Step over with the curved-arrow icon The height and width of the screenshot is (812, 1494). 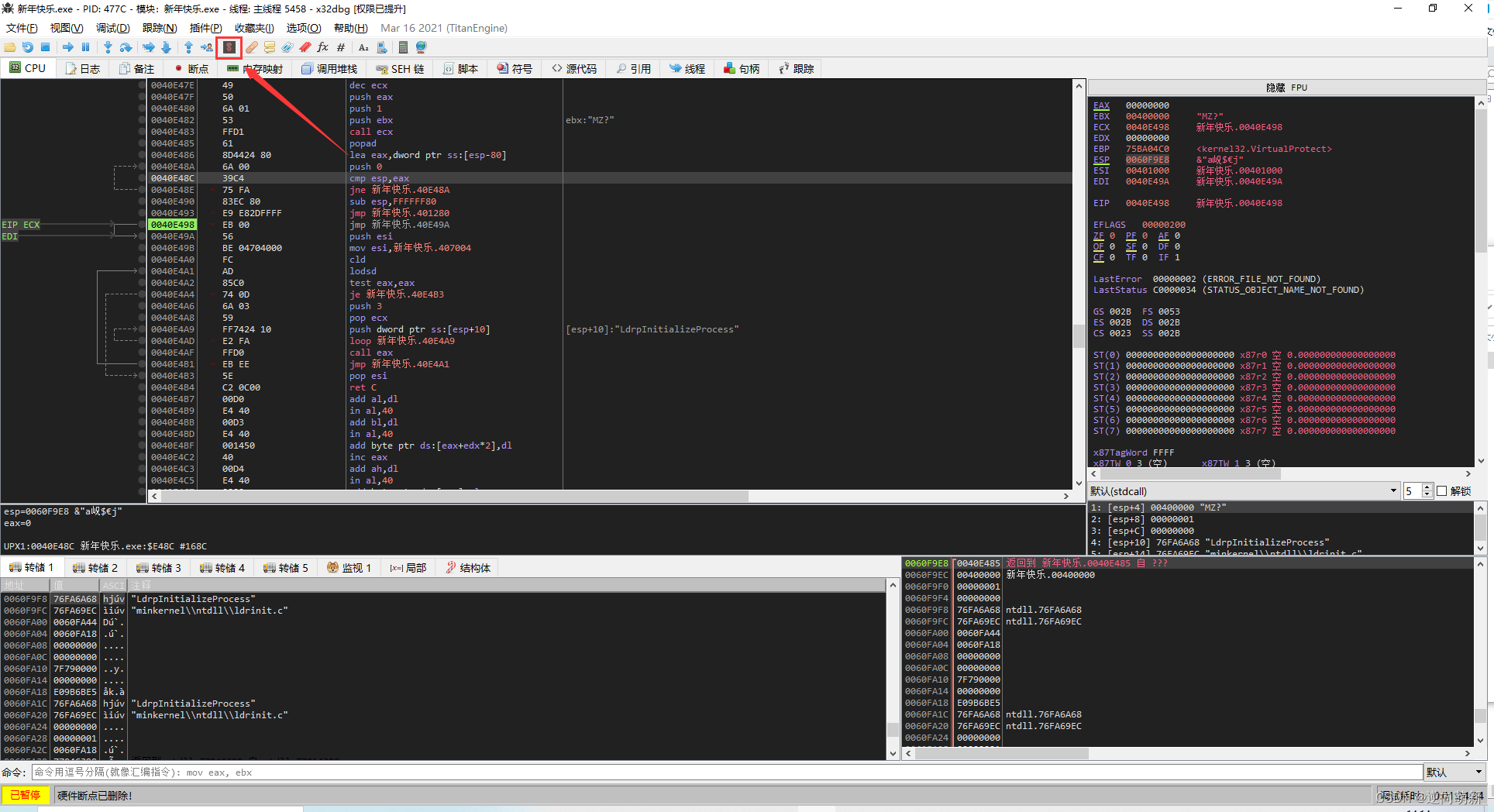126,47
